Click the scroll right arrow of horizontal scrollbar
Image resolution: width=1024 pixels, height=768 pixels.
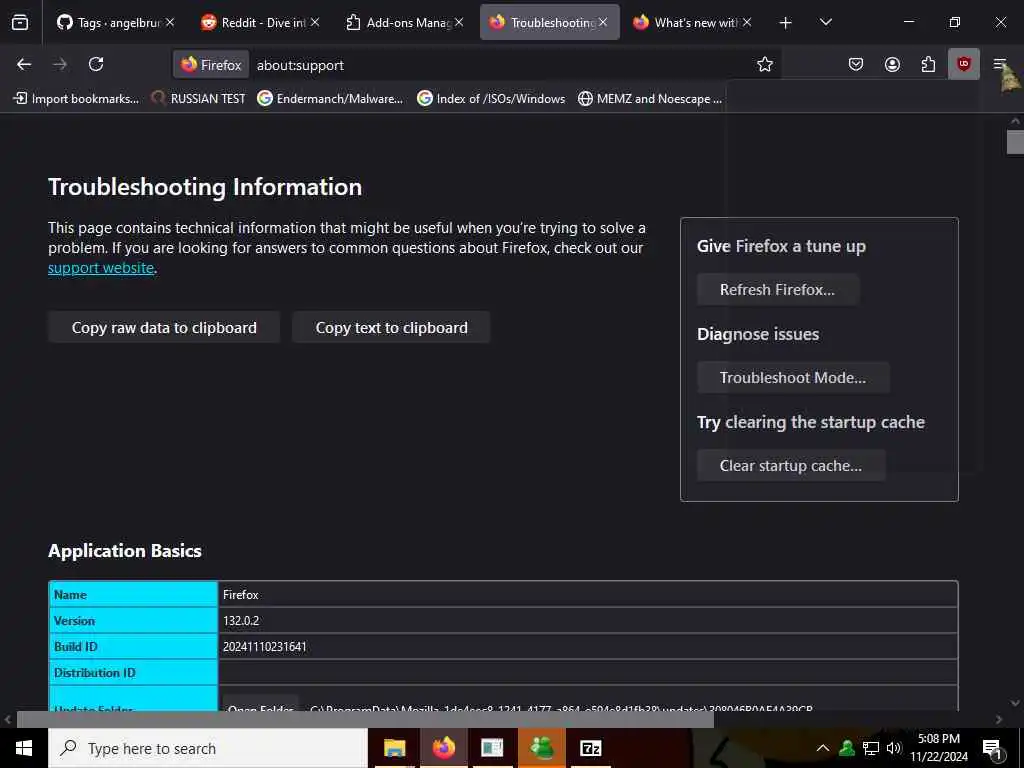pyautogui.click(x=999, y=720)
